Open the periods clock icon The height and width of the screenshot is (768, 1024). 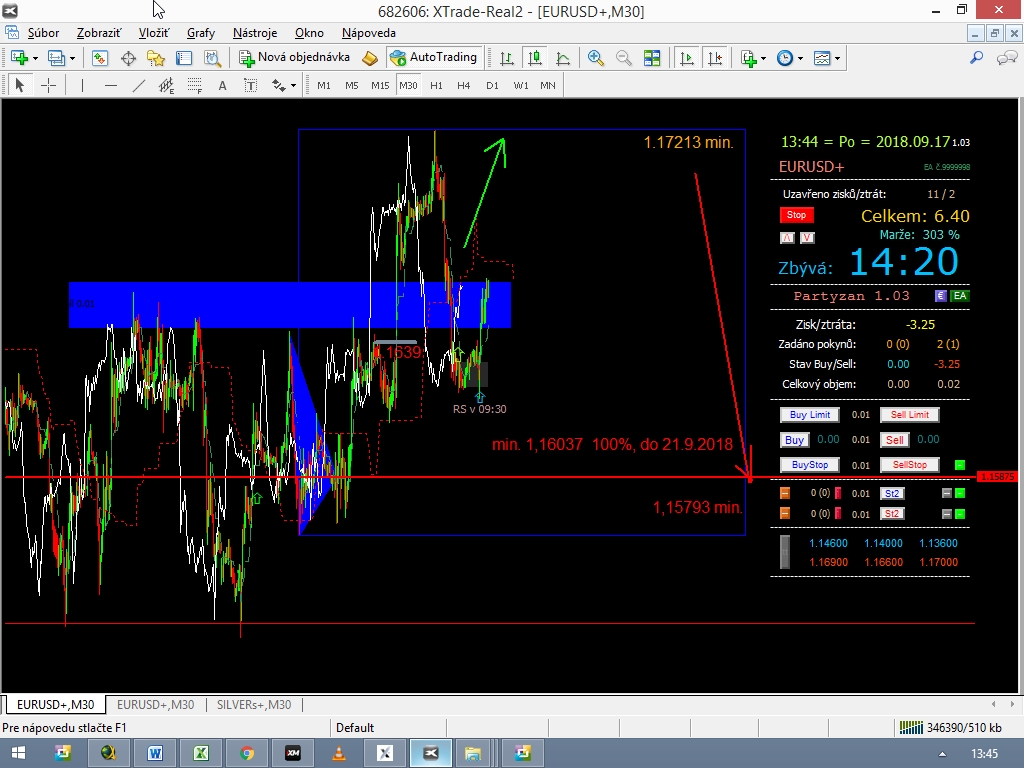tap(784, 58)
